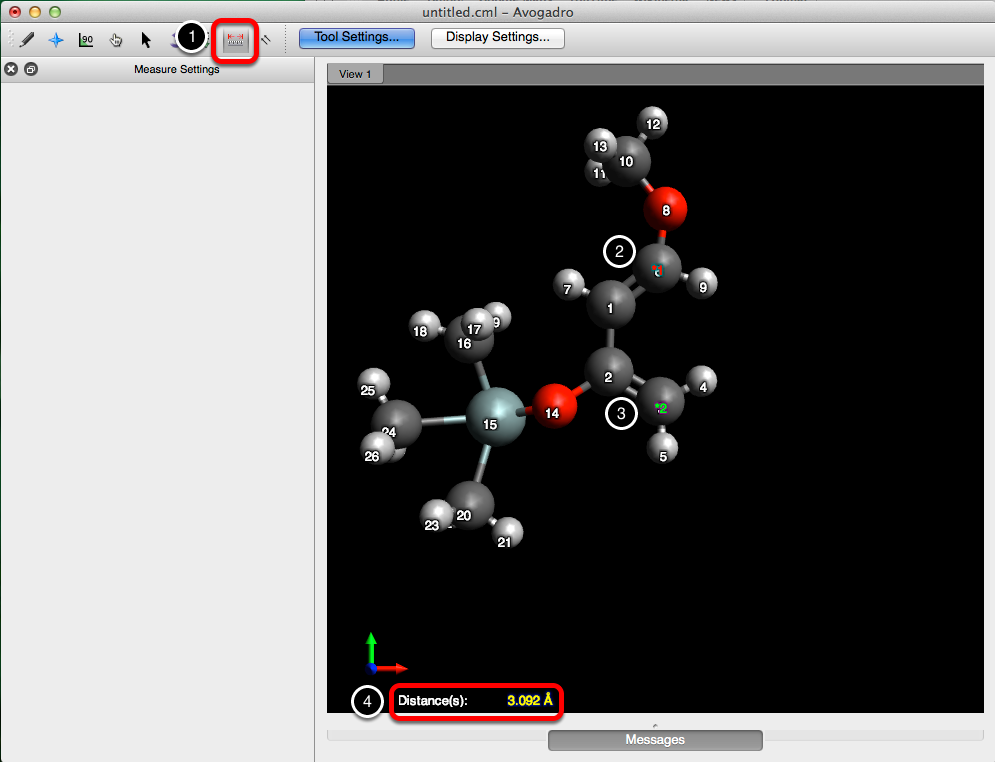This screenshot has height=762, width=995.
Task: Select the Align tool icon
Action: coord(267,40)
